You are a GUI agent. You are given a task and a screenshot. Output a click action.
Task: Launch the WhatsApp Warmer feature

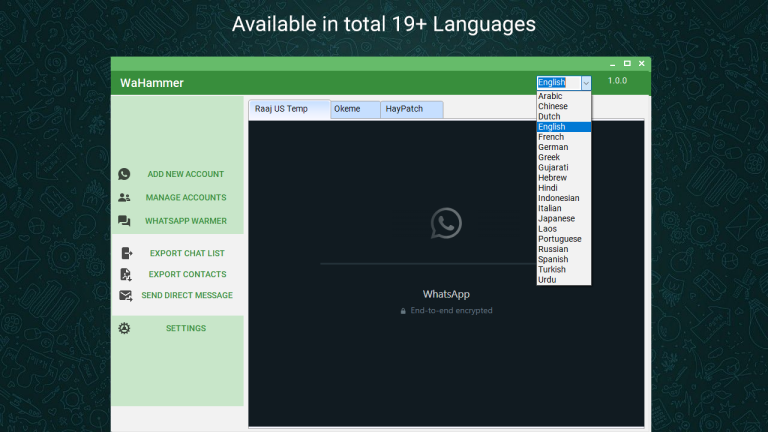186,221
